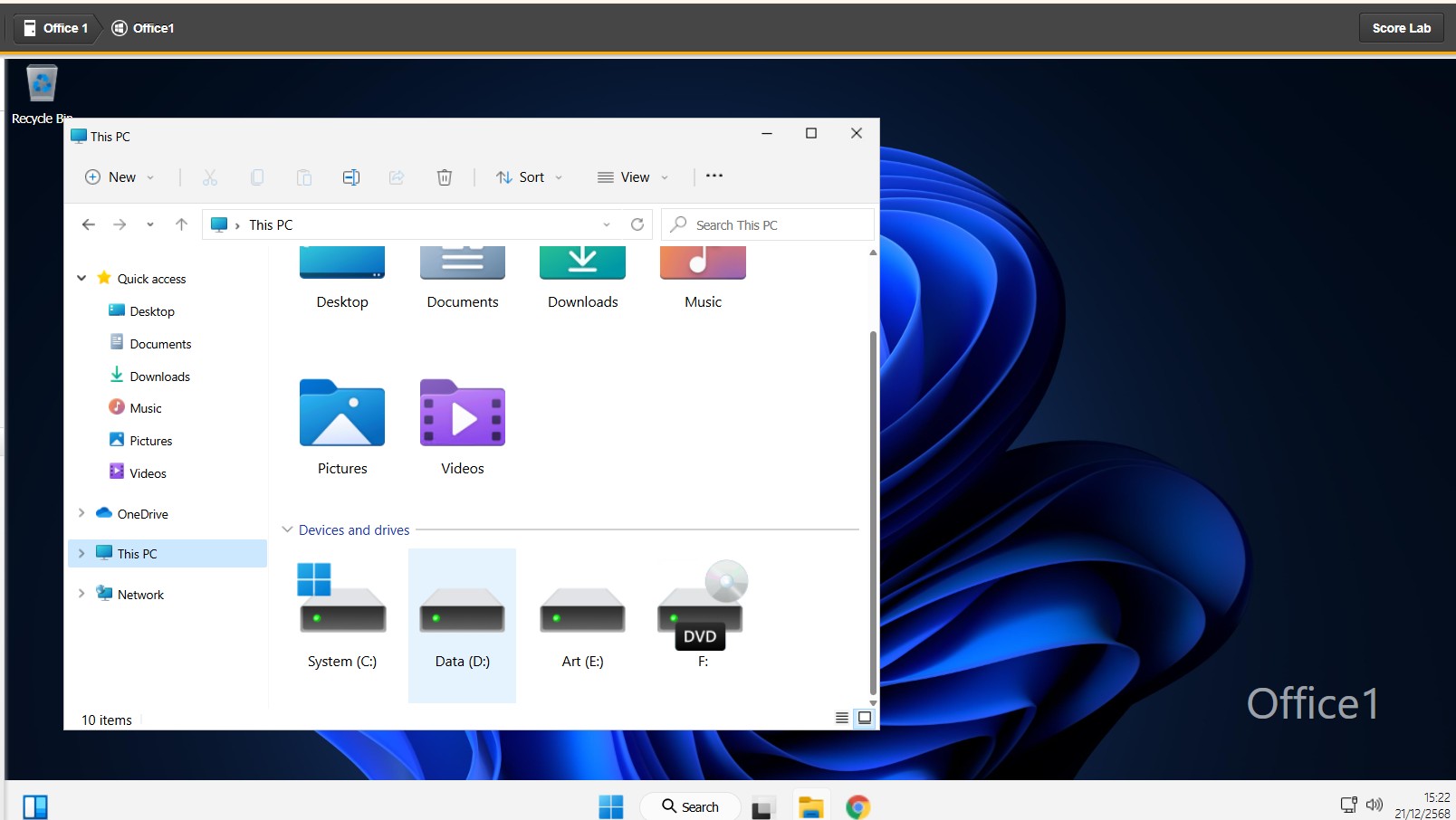Image resolution: width=1456 pixels, height=820 pixels.
Task: Collapse the Quick access tree
Action: click(81, 279)
